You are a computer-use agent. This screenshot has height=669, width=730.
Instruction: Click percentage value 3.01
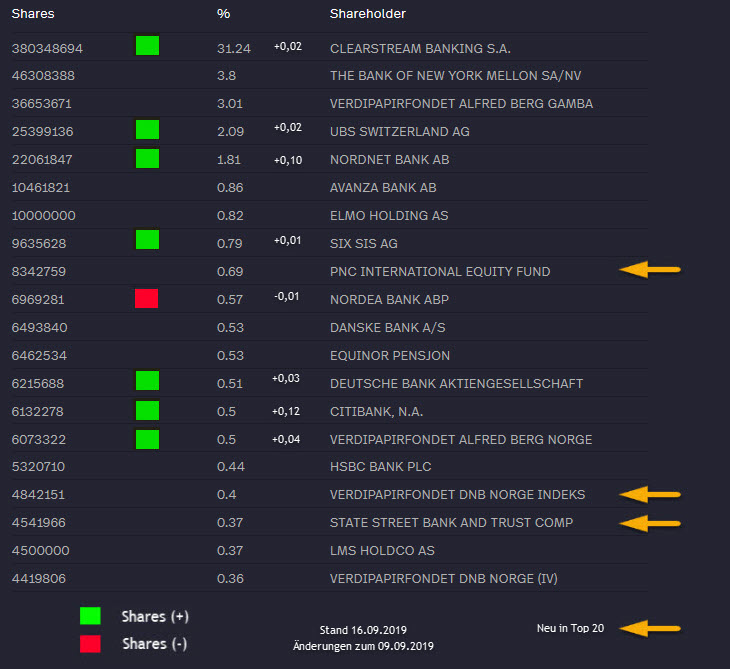click(230, 103)
